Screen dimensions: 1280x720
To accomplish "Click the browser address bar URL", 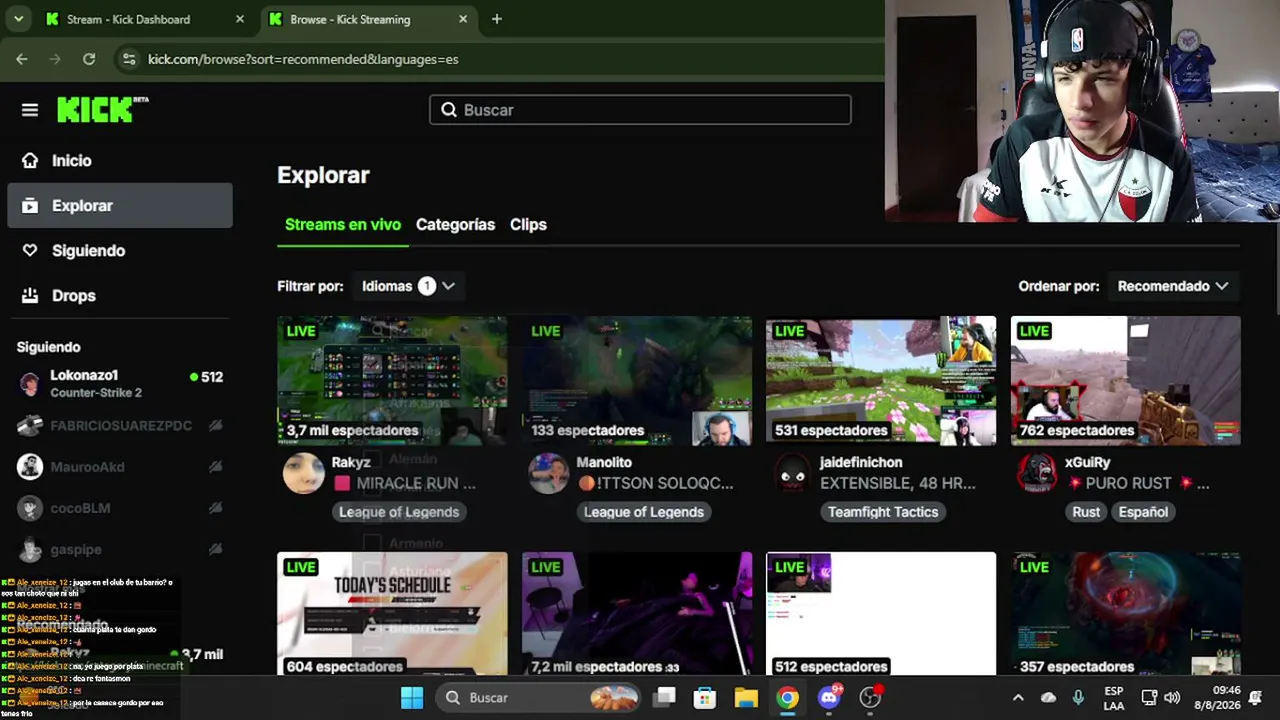I will click(x=303, y=59).
